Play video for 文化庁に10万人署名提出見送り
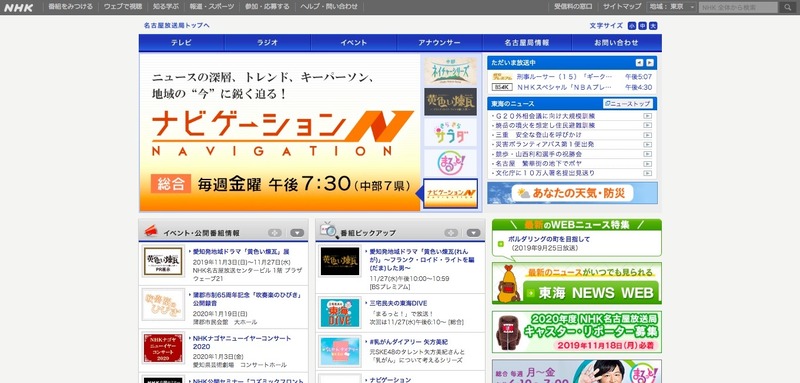Image resolution: width=800 pixels, height=383 pixels. tap(647, 173)
